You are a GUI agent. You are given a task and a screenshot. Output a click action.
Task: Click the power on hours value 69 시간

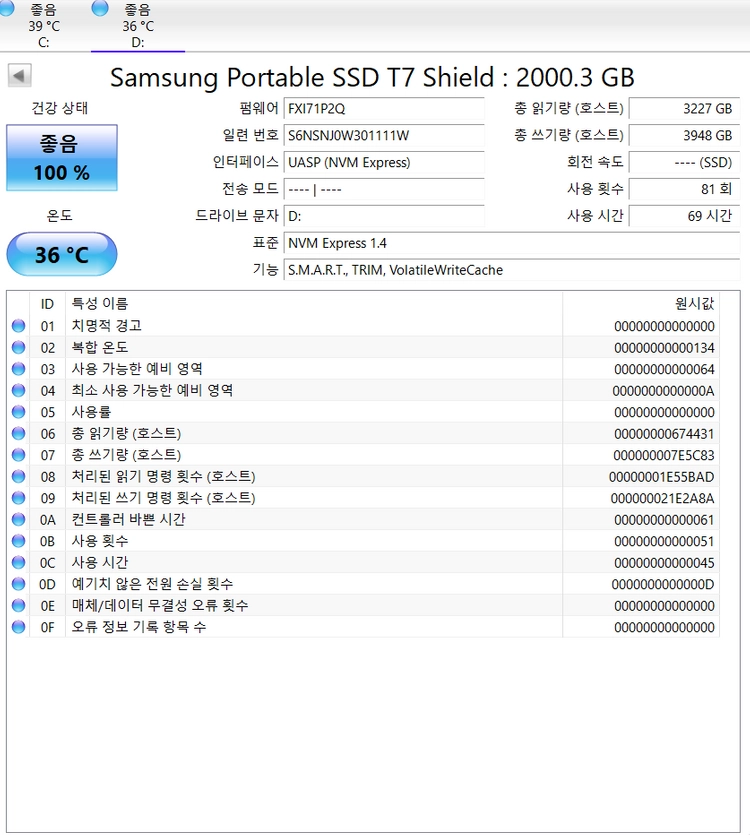(x=684, y=216)
